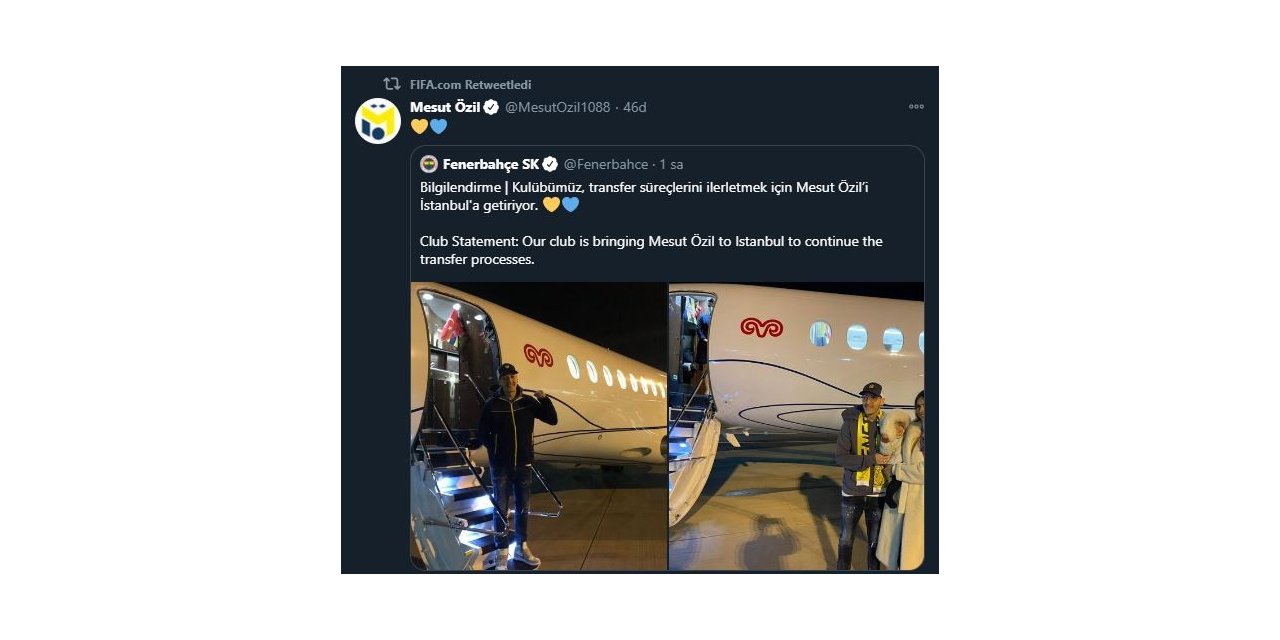Click the "1 sa" quoted tweet timestamp
The width and height of the screenshot is (1280, 640).
point(671,164)
